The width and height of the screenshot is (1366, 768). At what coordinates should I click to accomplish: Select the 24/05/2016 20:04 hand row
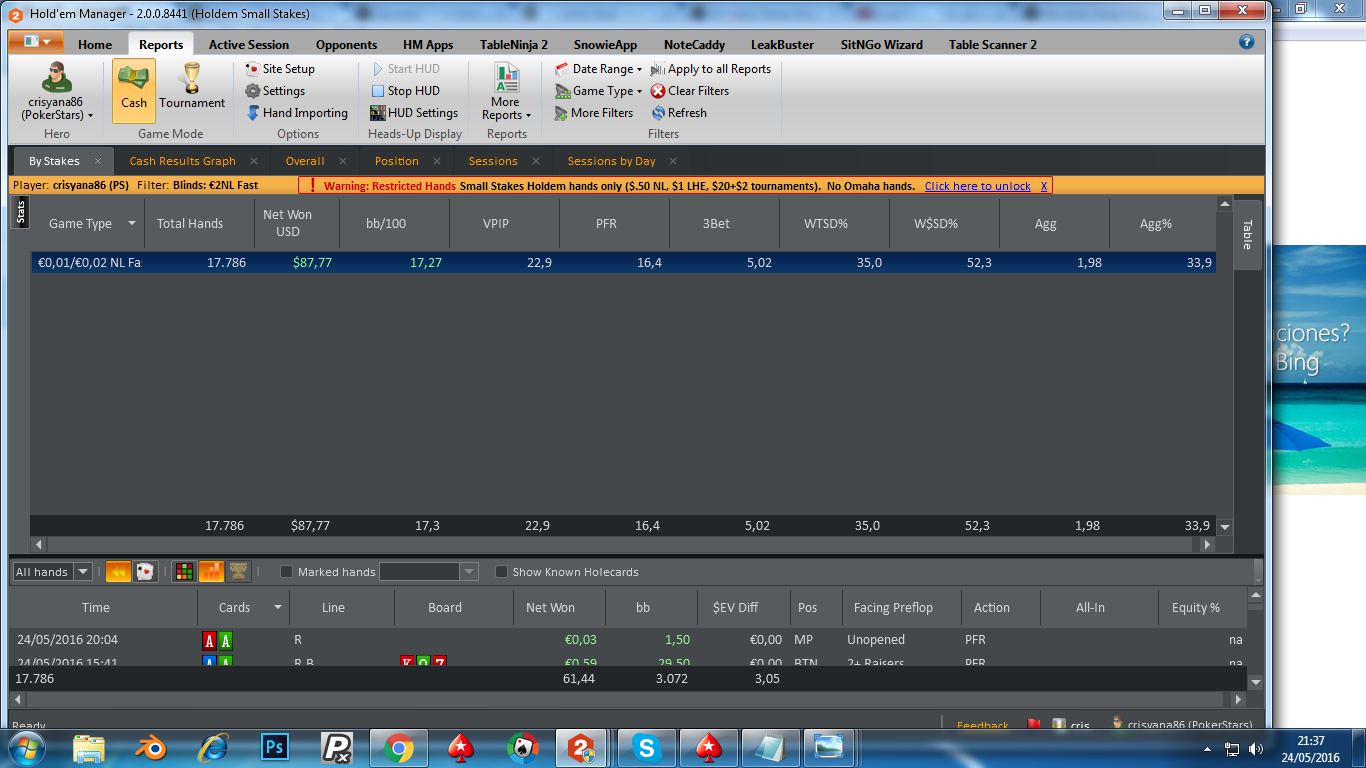pyautogui.click(x=629, y=640)
